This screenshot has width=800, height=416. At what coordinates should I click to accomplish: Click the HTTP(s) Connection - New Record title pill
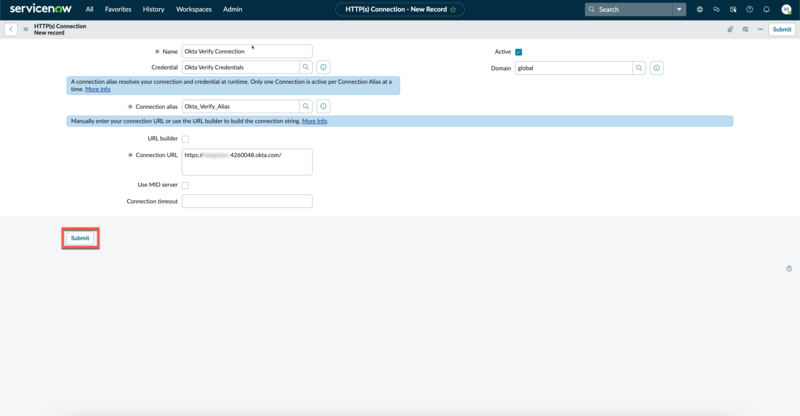click(399, 9)
